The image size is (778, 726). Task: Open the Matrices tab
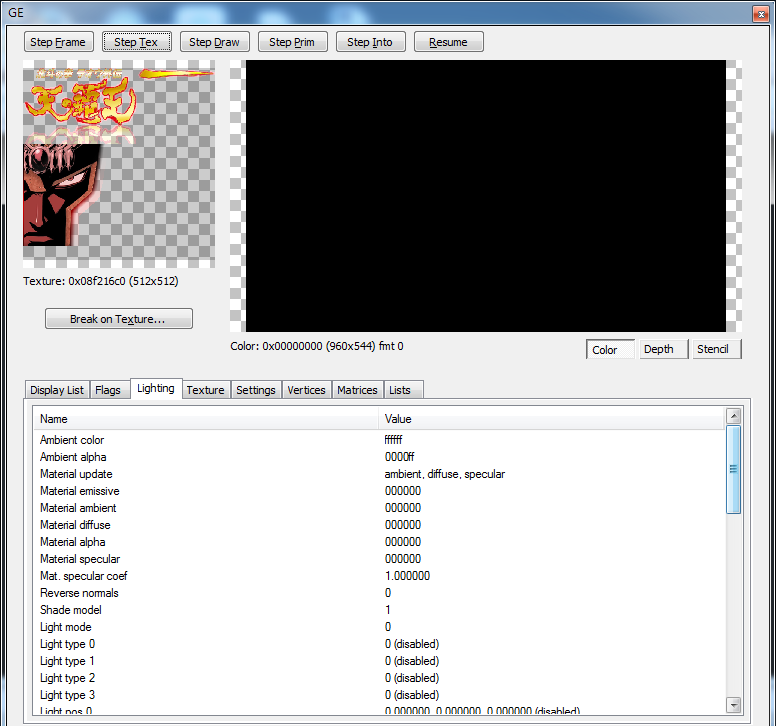pos(357,390)
